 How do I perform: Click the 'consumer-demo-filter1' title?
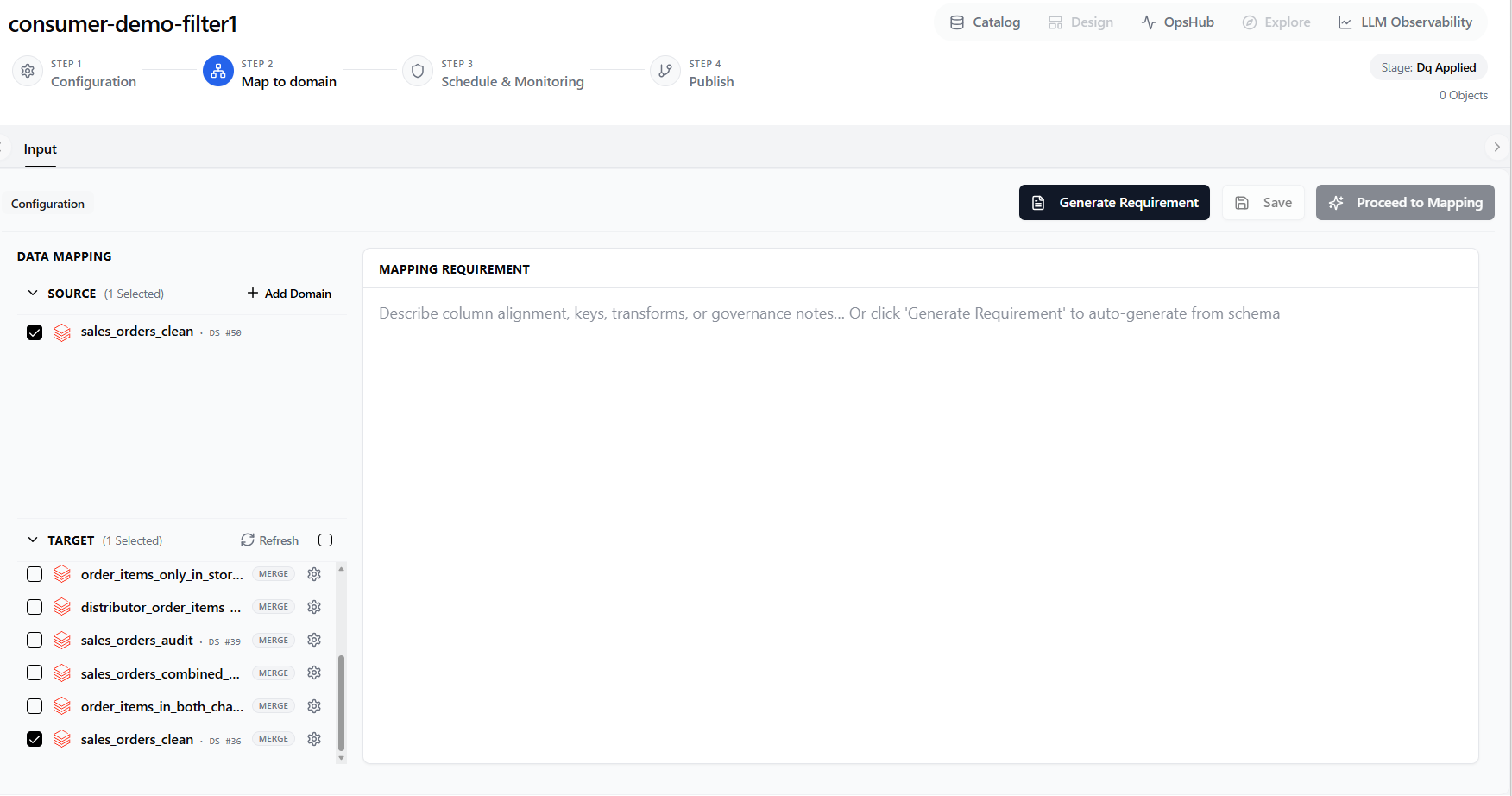tap(123, 24)
